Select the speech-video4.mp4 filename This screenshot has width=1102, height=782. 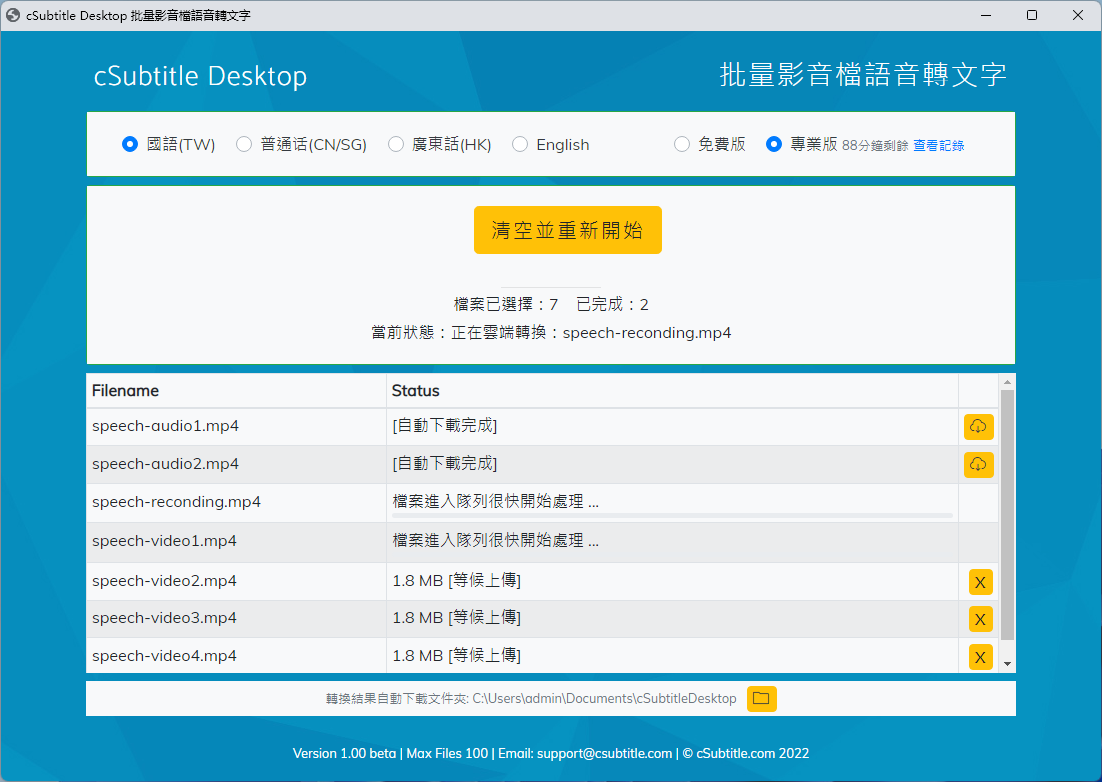[164, 656]
